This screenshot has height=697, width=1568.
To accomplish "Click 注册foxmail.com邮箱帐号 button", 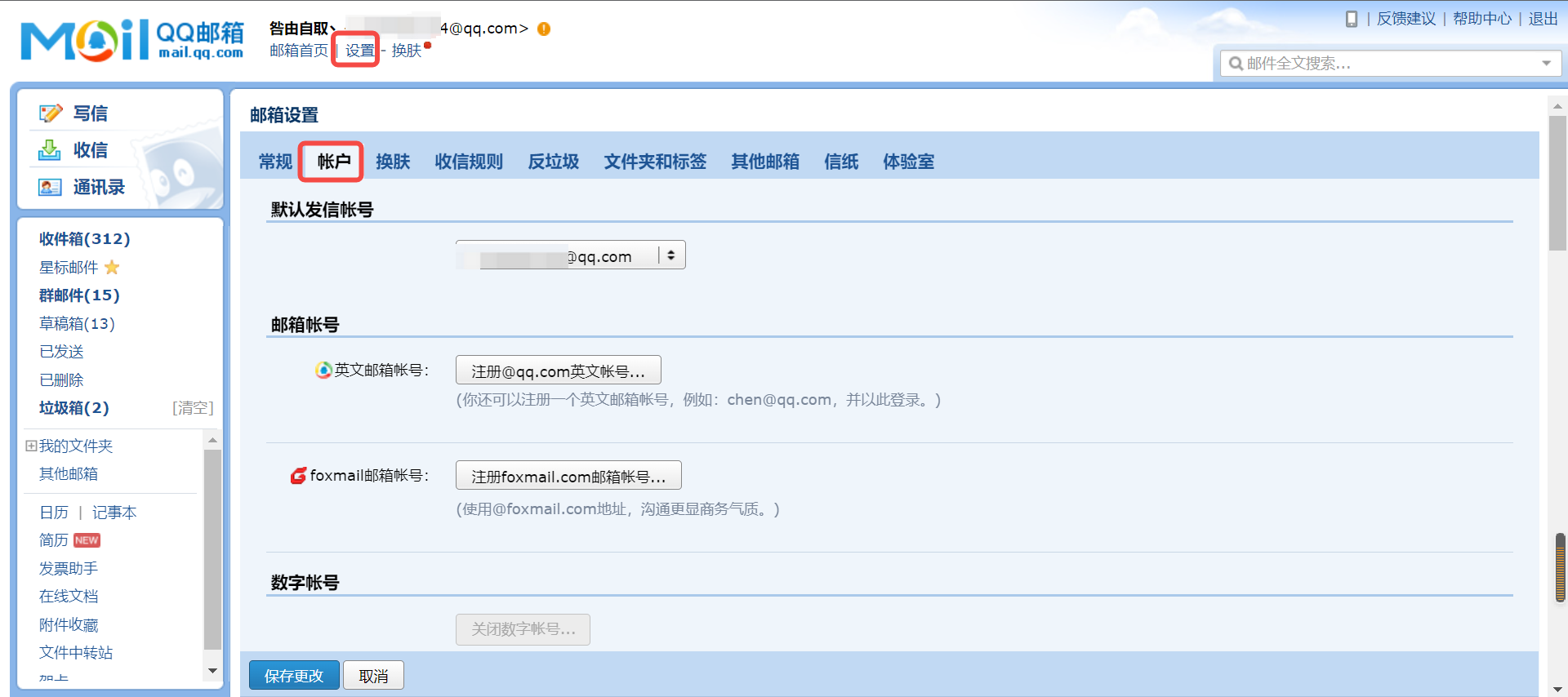I will pyautogui.click(x=568, y=476).
